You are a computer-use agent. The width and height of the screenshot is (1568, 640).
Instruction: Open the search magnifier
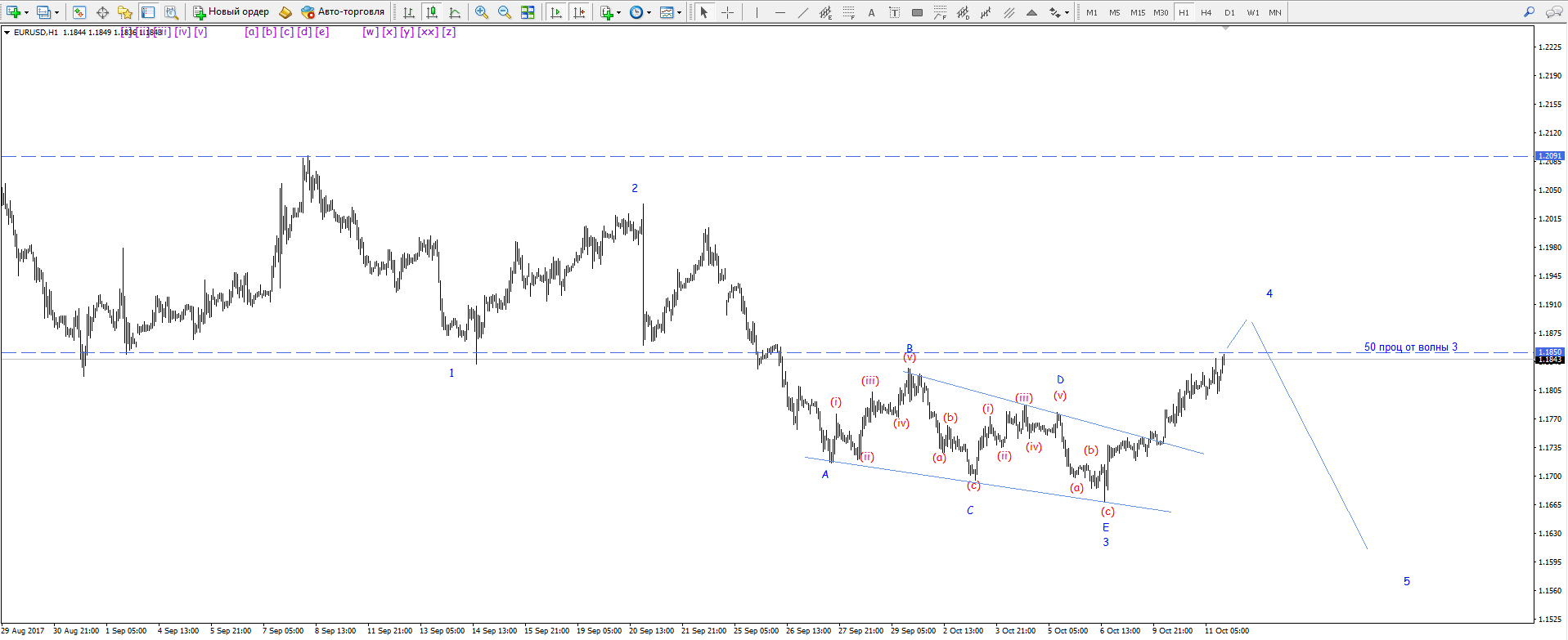(x=1529, y=12)
